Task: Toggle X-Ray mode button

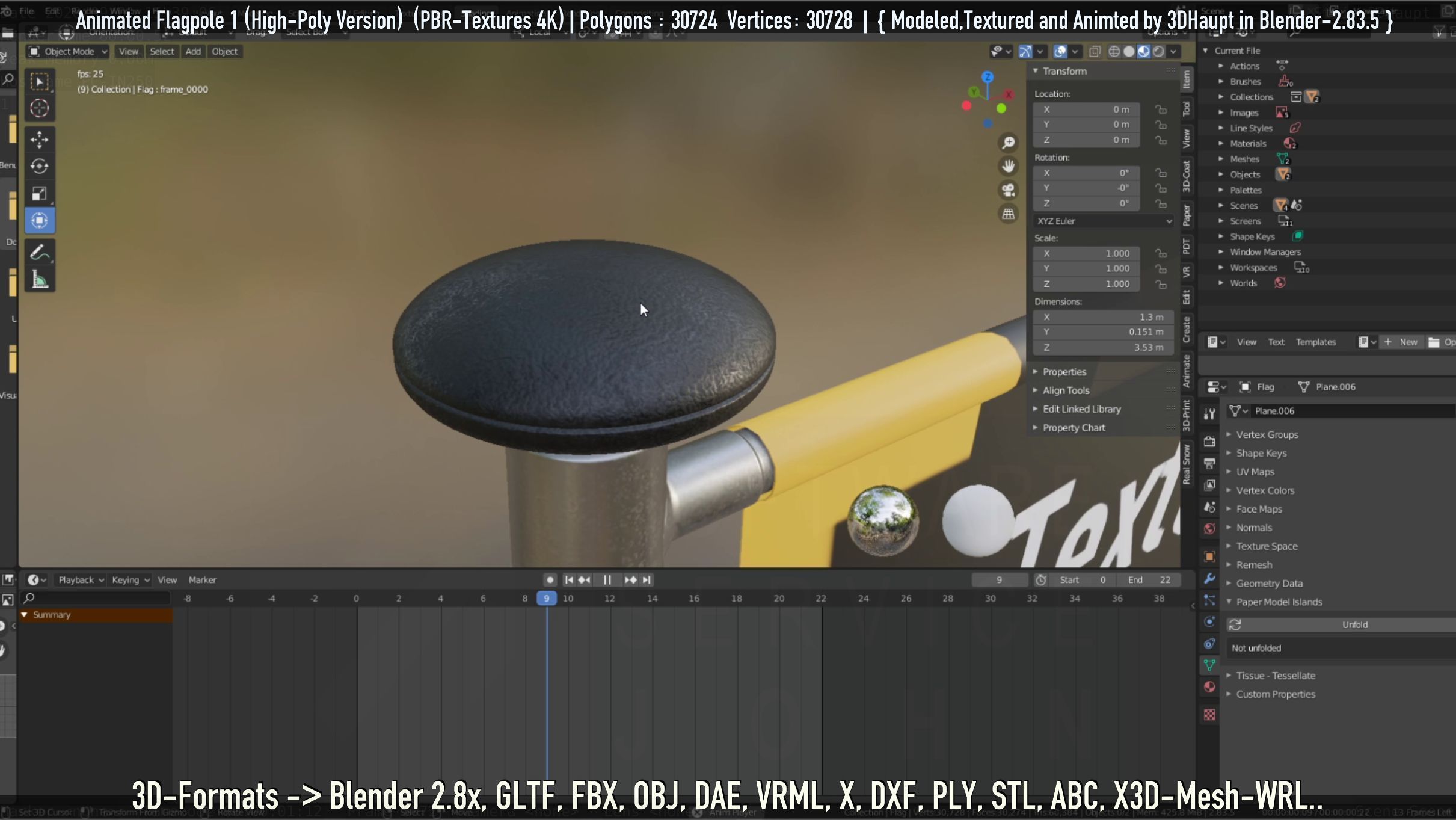Action: click(x=1095, y=52)
